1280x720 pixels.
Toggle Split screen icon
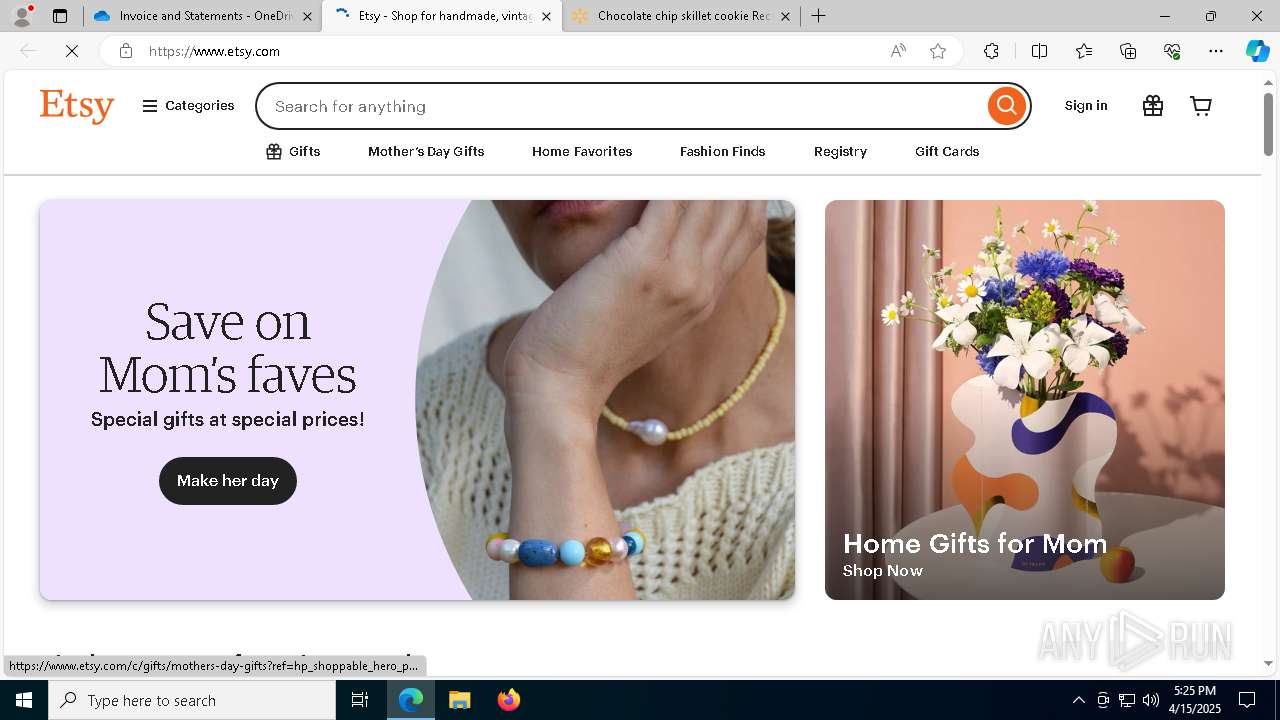tap(1039, 51)
